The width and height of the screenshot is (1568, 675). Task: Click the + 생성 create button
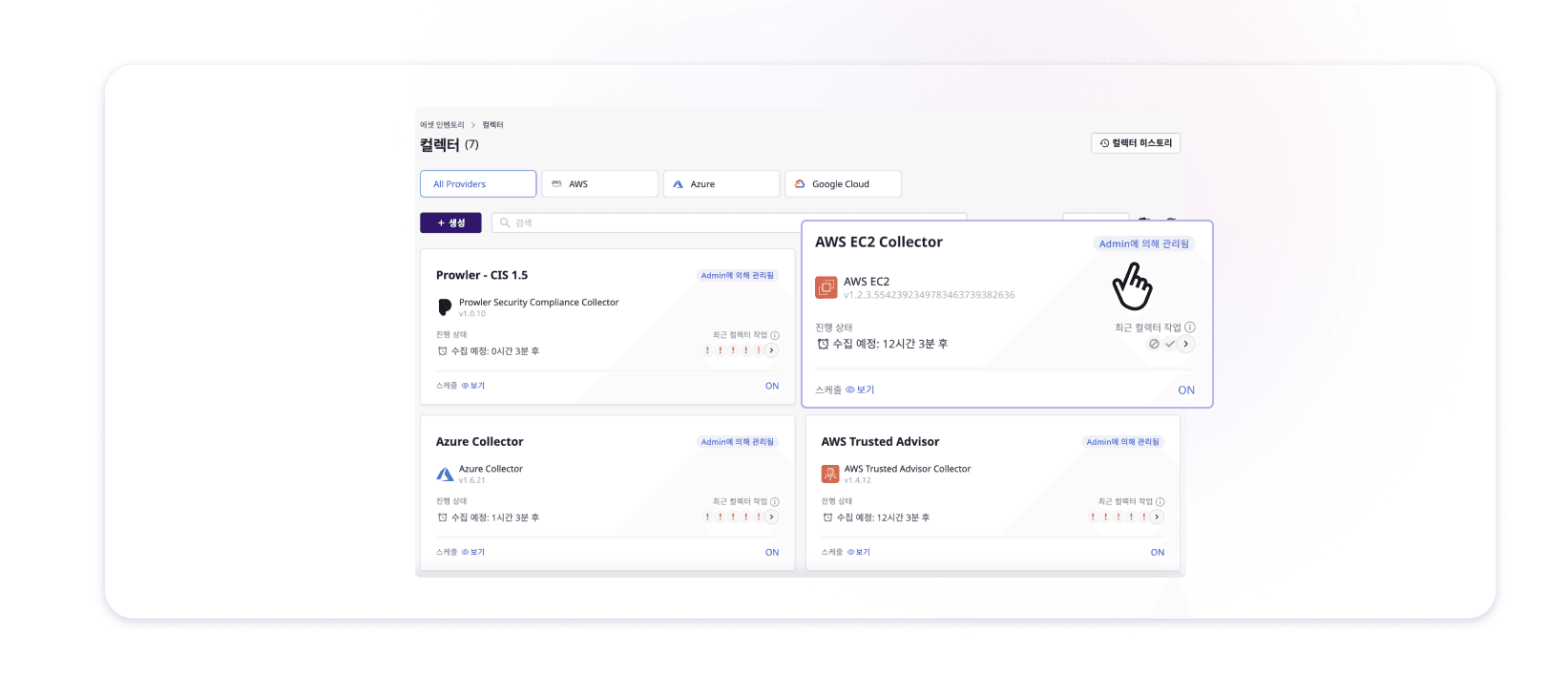(x=450, y=222)
